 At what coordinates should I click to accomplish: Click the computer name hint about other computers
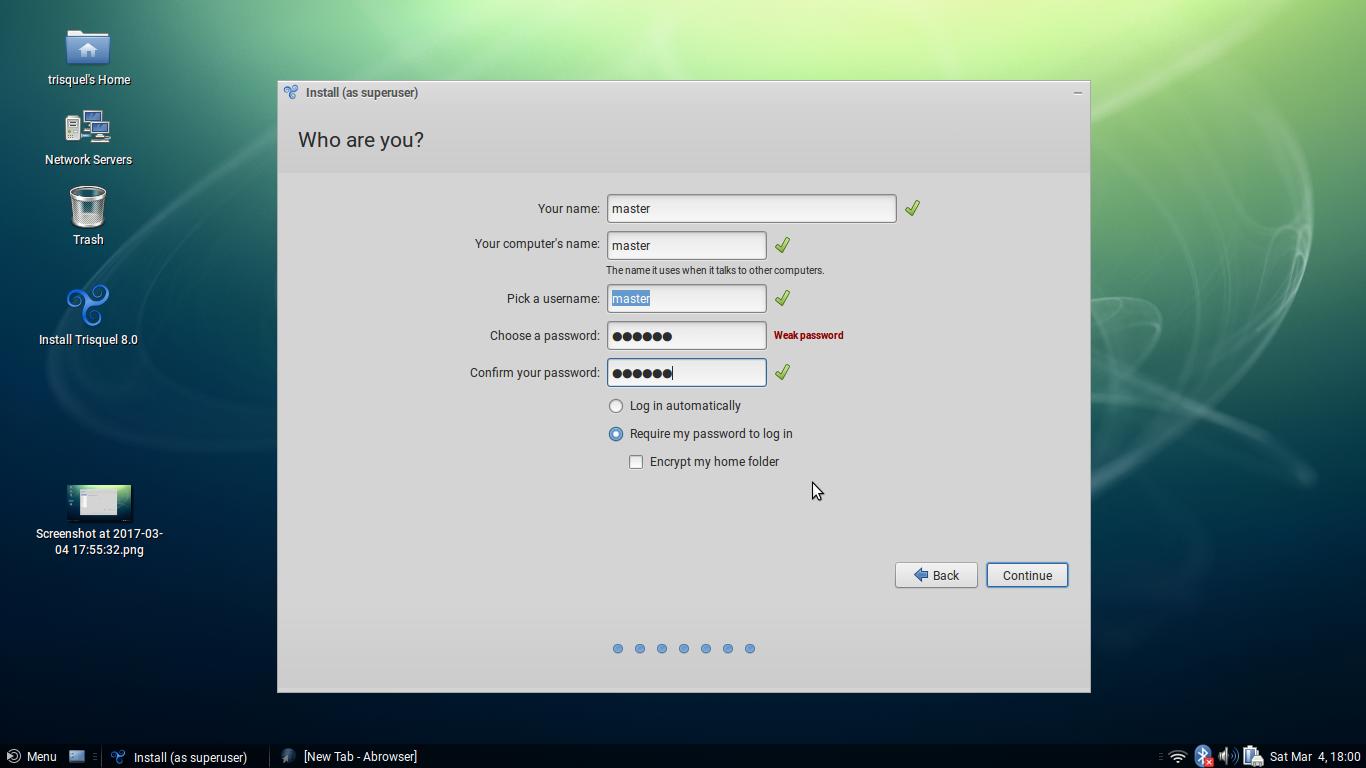(x=715, y=270)
